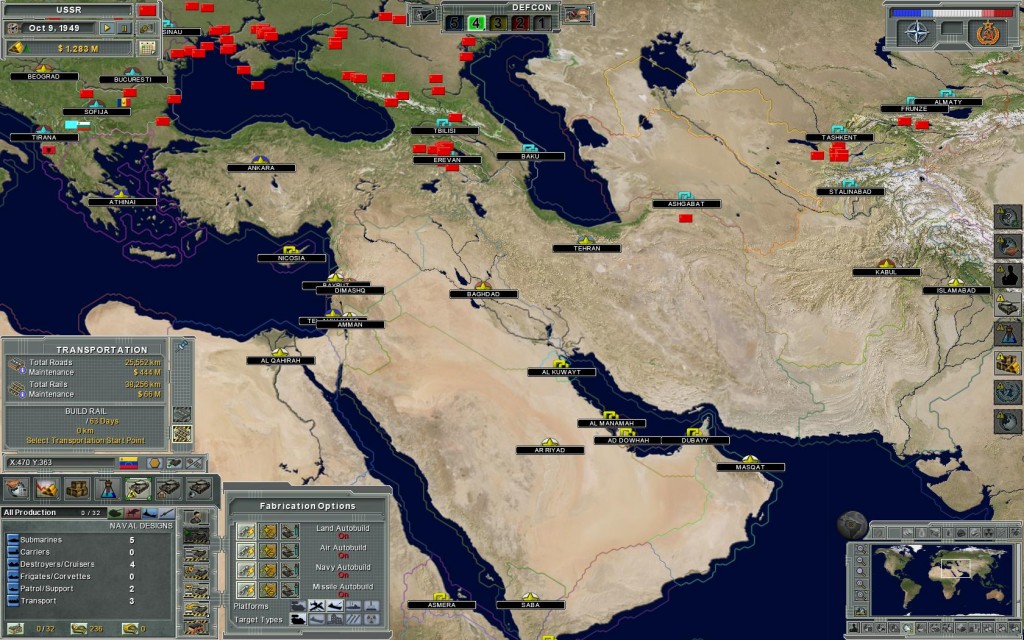This screenshot has width=1024, height=640.
Task: Select the BAGHDAD city label
Action: [483, 295]
